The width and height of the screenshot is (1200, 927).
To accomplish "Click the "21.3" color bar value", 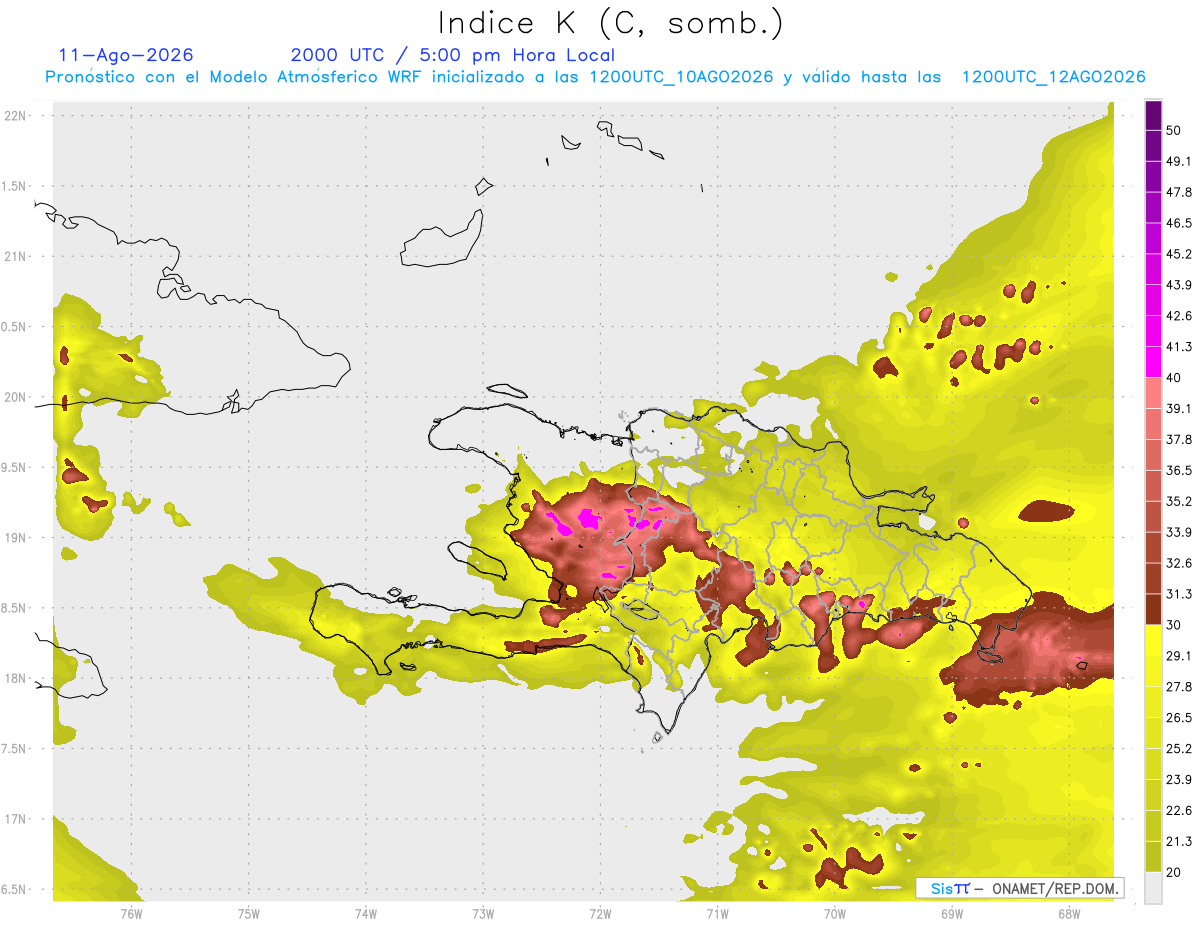I will [1179, 841].
